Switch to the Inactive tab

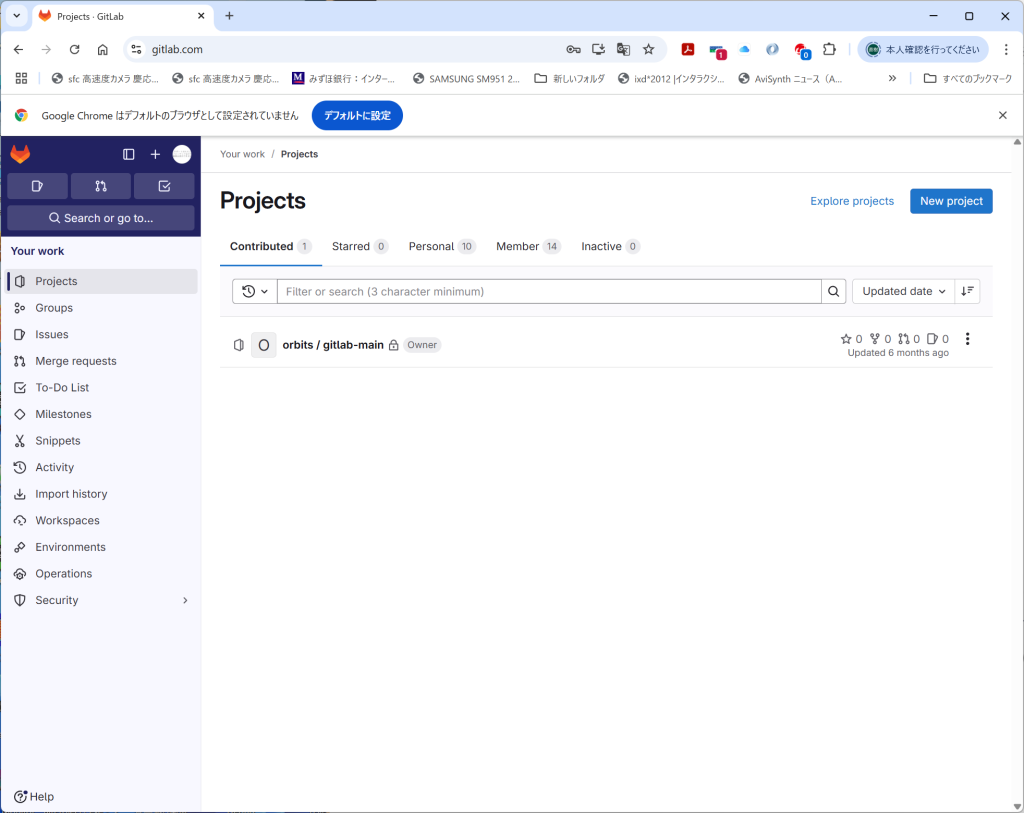[610, 247]
